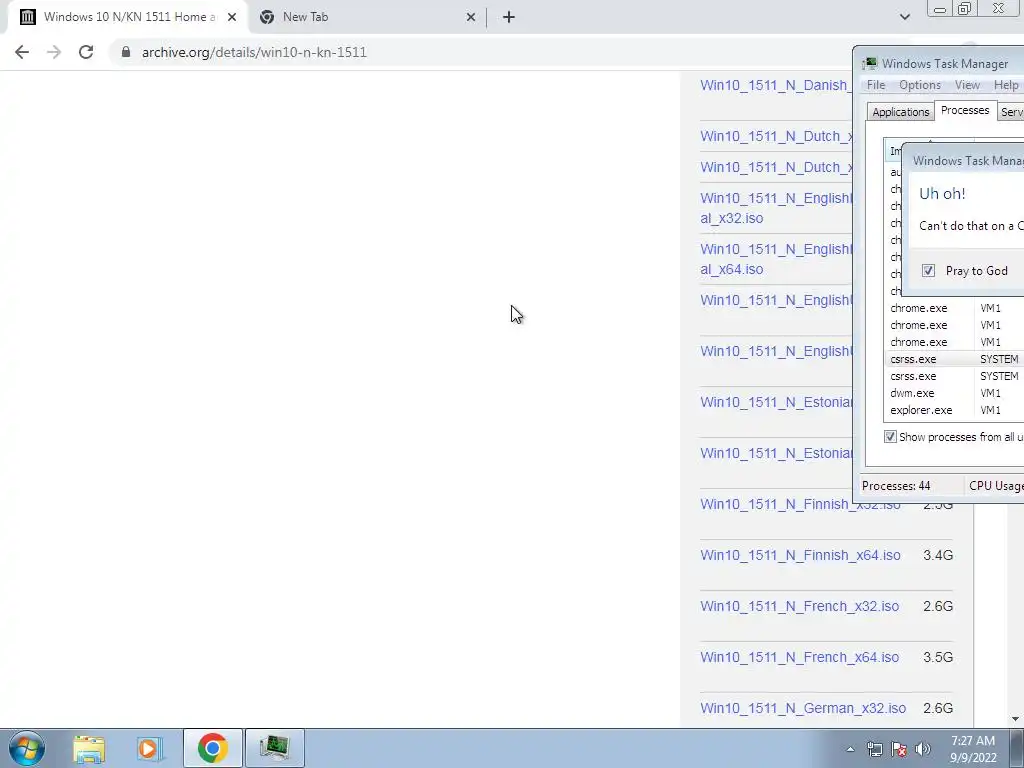Click the Show Desktop strip beside the clock
This screenshot has width=1024, height=768.
point(1017,748)
